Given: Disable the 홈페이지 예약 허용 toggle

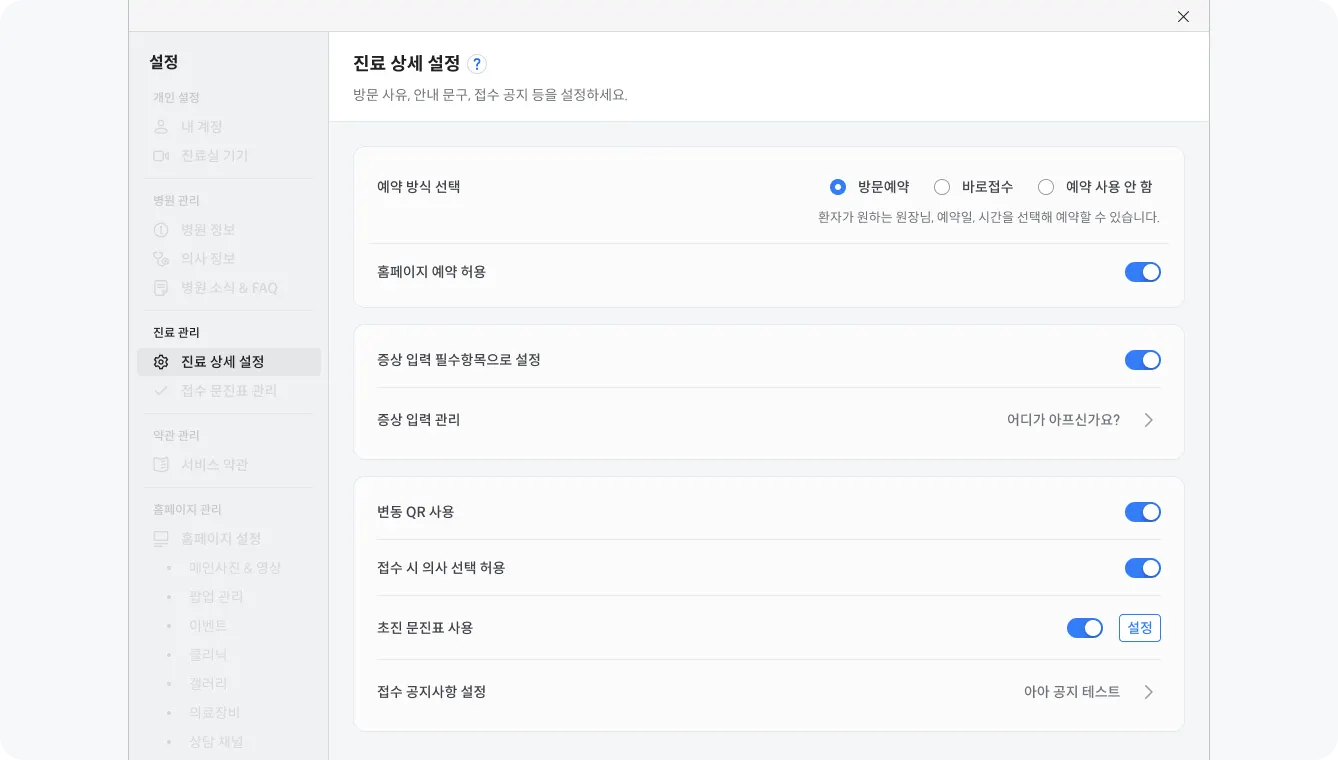Looking at the screenshot, I should (1142, 272).
